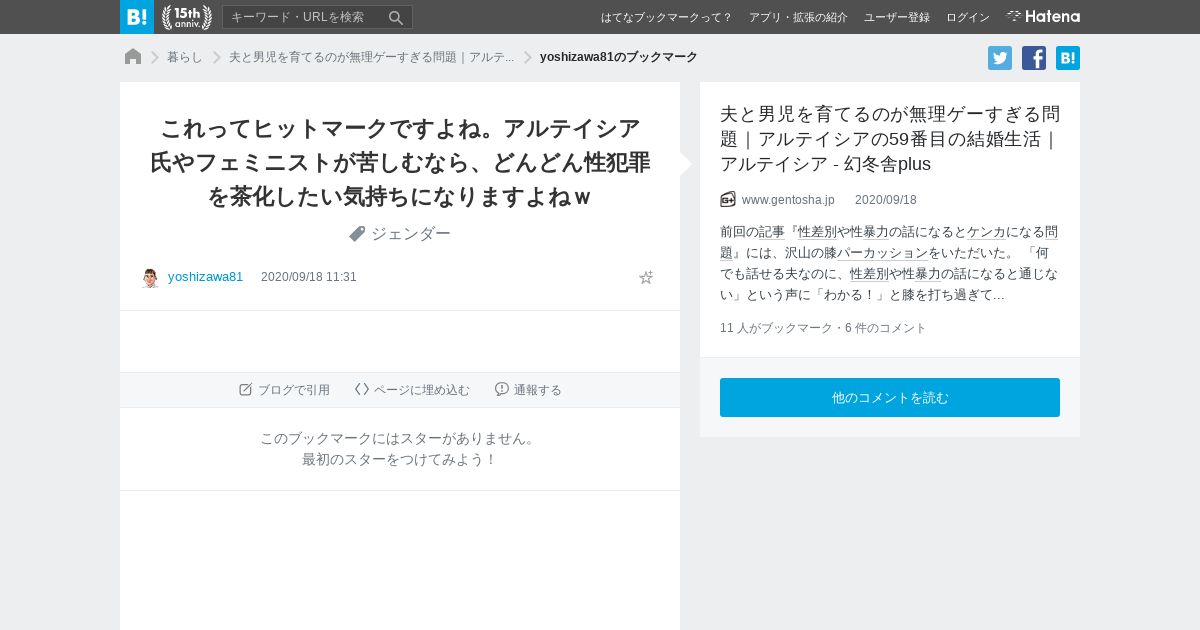The image size is (1200, 630).
Task: Share on Facebook
Action: tap(1034, 58)
